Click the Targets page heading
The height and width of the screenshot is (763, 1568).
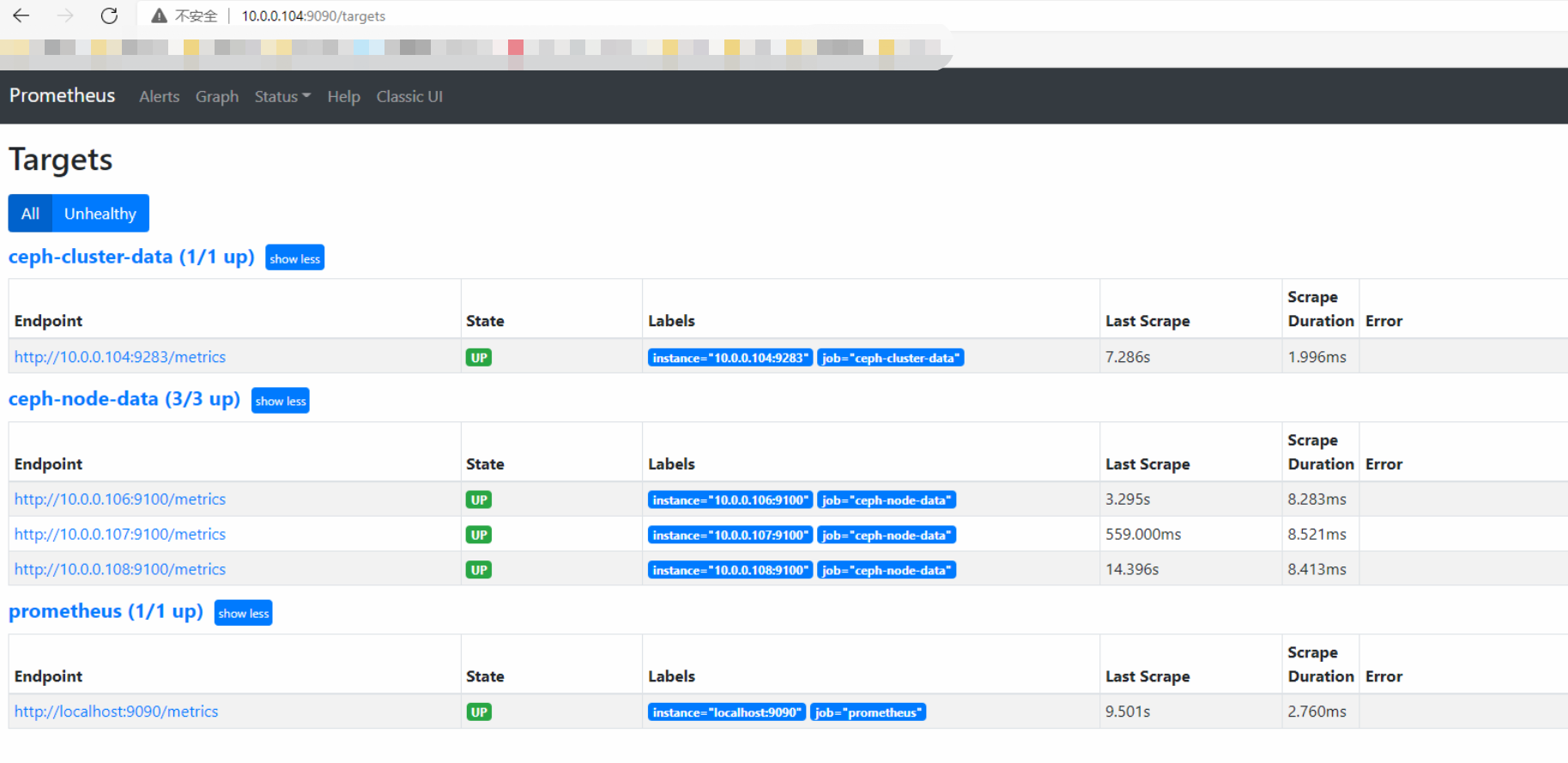pyautogui.click(x=61, y=160)
